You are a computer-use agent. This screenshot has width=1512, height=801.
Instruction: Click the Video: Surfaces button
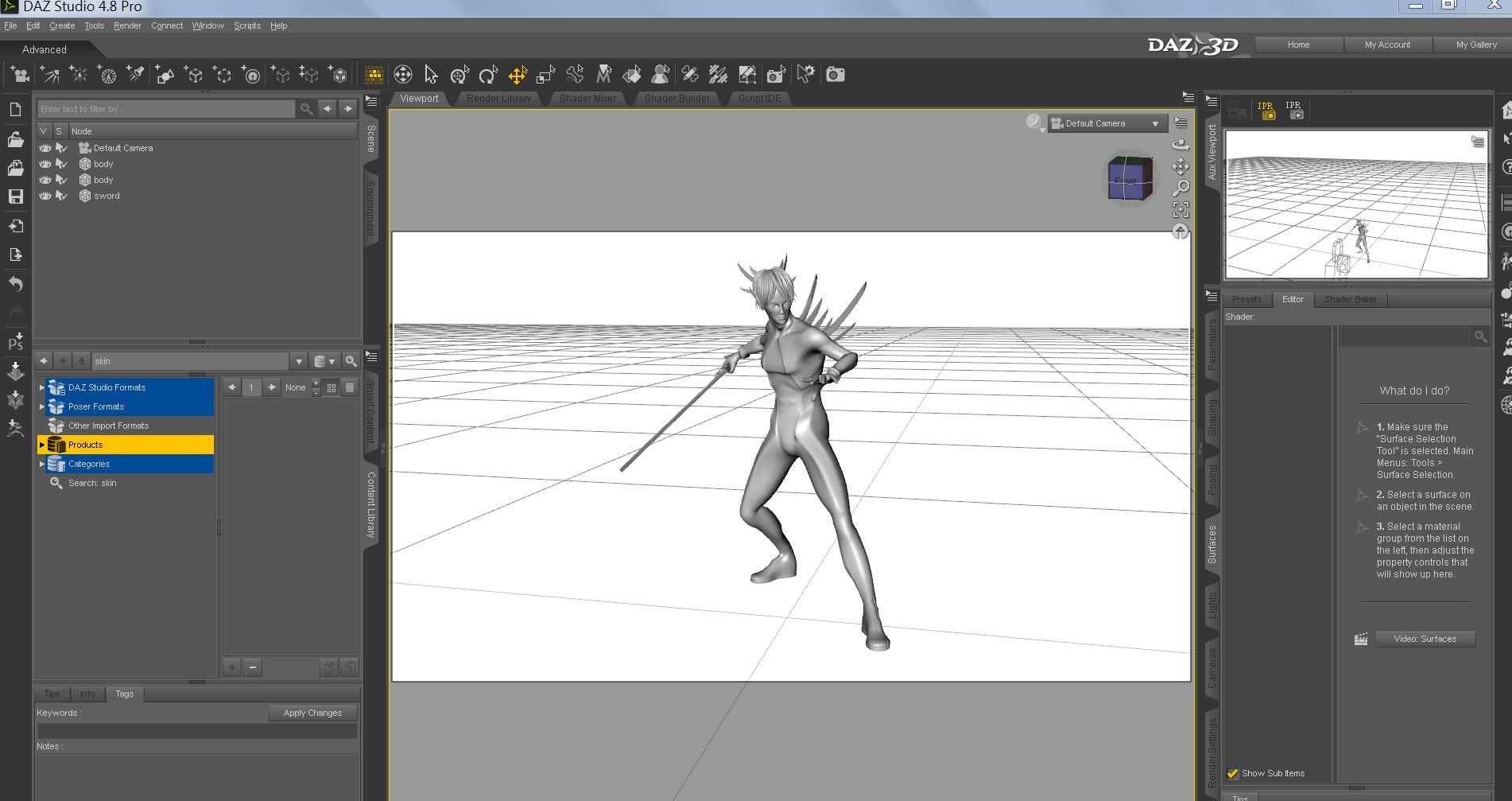(x=1425, y=639)
